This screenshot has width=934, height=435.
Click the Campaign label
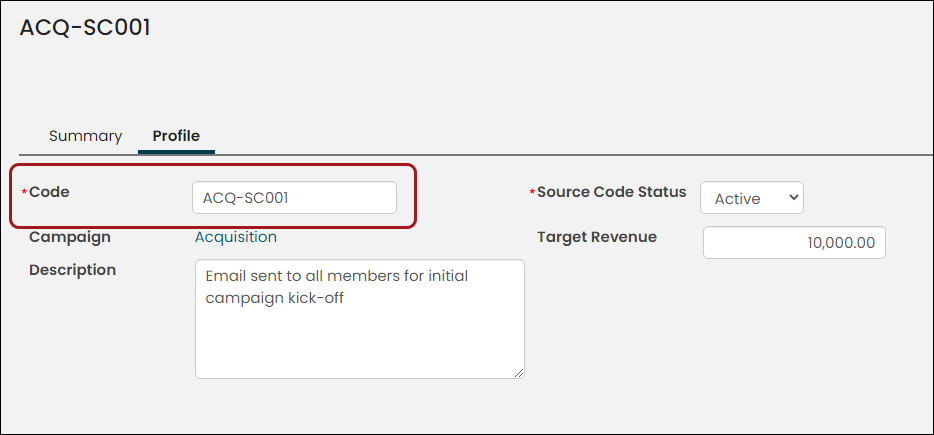pos(70,237)
